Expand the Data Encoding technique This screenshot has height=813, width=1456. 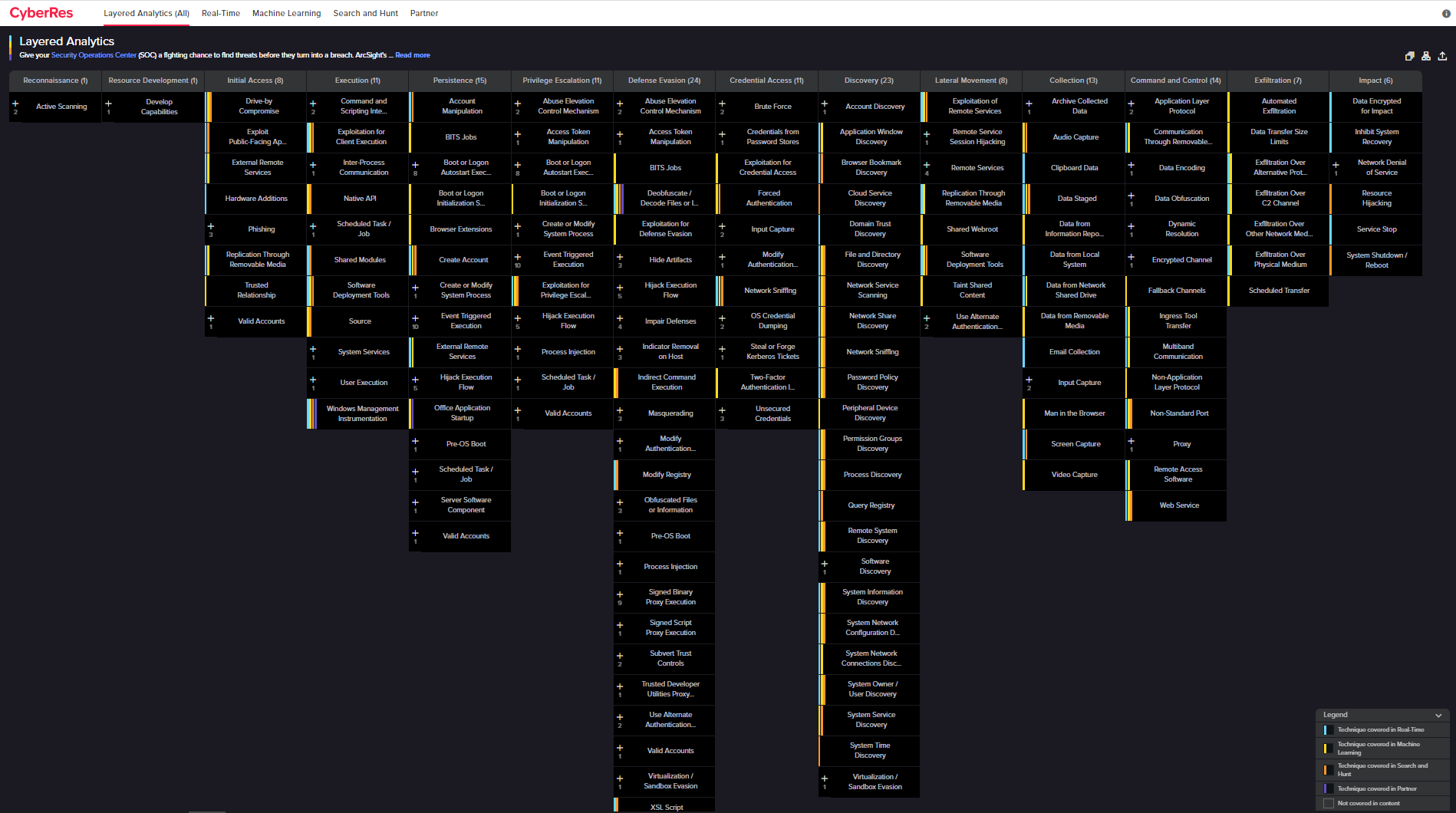click(1131, 165)
